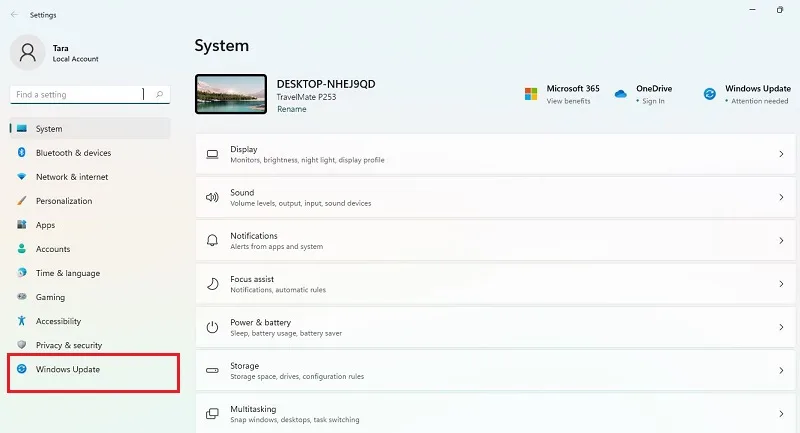
Task: Click the Gaming controller icon
Action: [x=21, y=296]
